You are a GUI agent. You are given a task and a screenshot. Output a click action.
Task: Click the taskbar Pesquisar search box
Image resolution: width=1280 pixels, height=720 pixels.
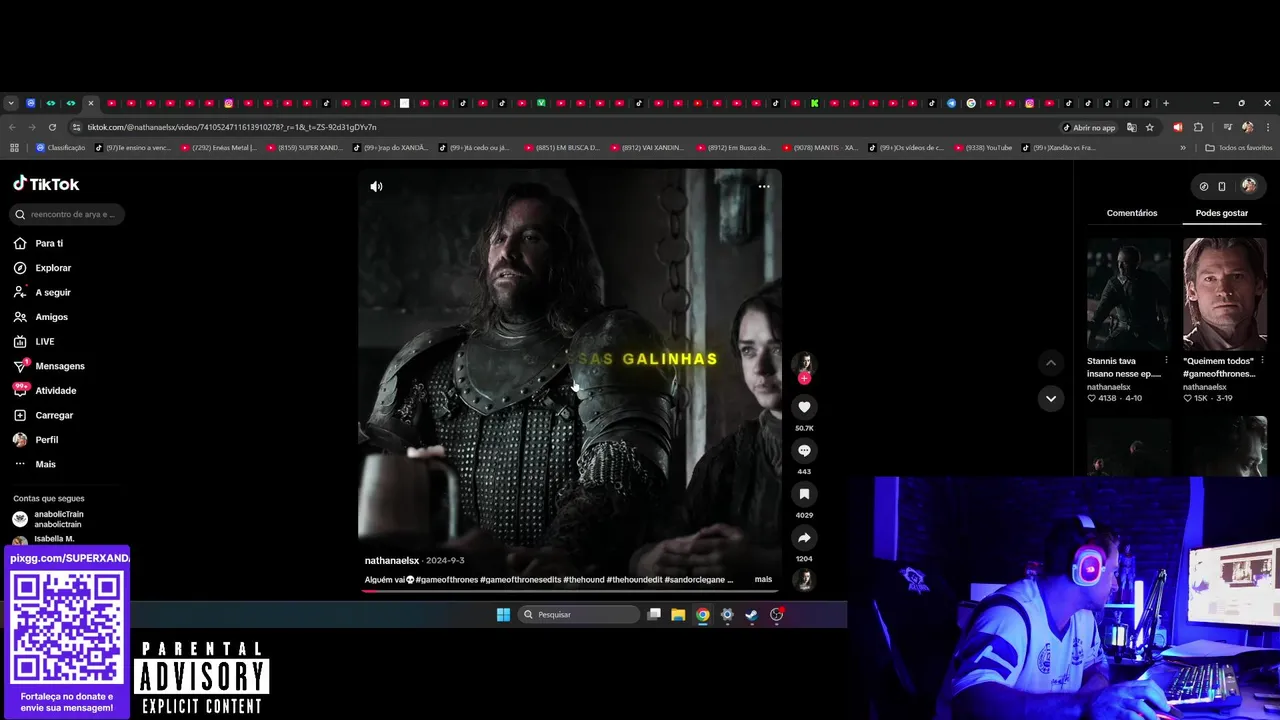[x=580, y=615]
